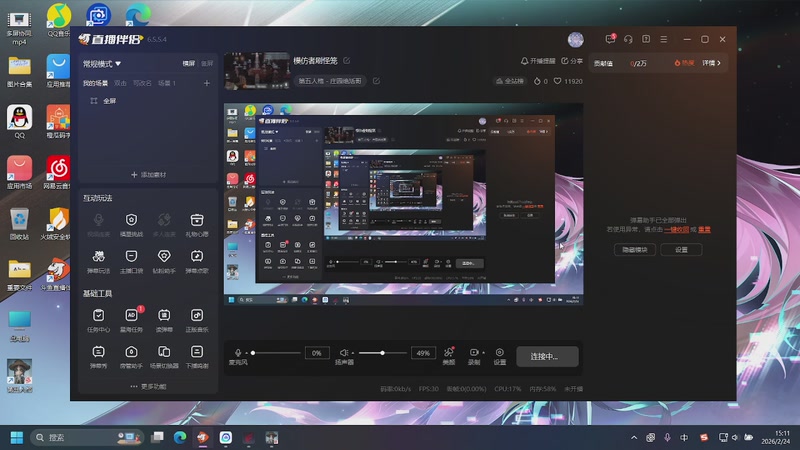Image resolution: width=800 pixels, height=450 pixels.
Task: Switch to 竖屏 portrait mode
Action: pos(207,63)
